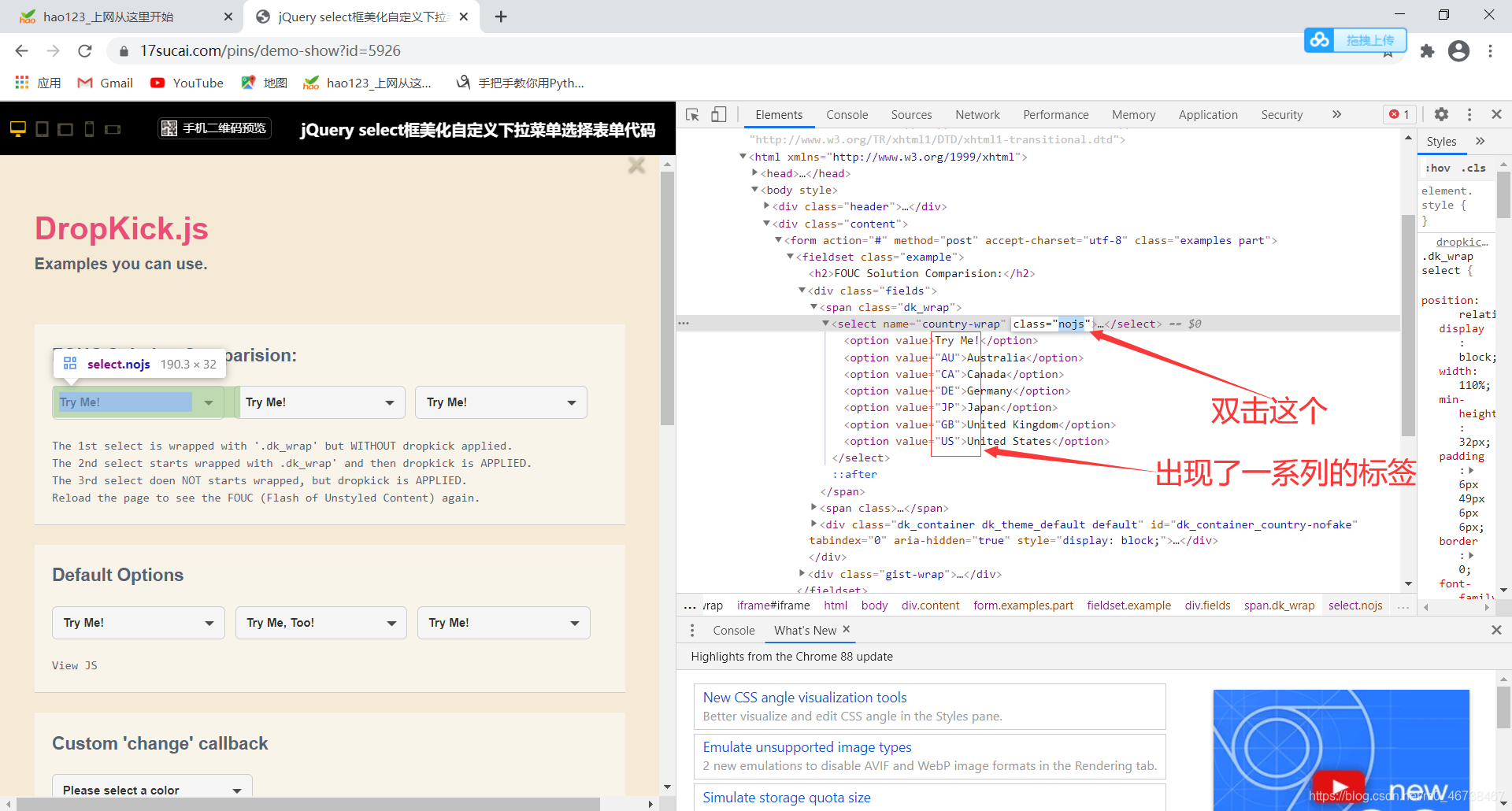Image resolution: width=1512 pixels, height=811 pixels.
Task: Open the Try Me, Too! dropdown
Action: (321, 623)
